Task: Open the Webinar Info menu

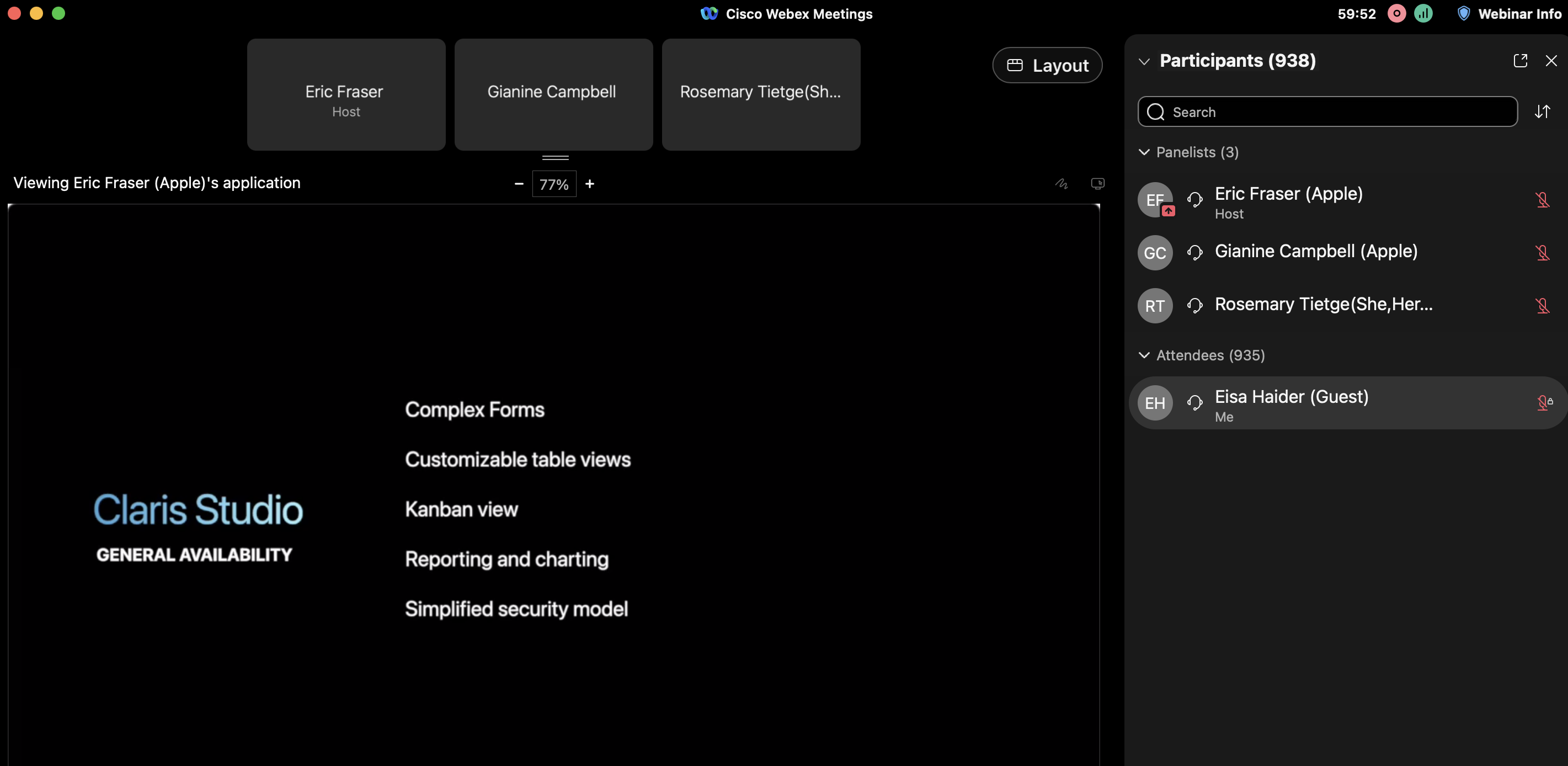Action: tap(1511, 13)
